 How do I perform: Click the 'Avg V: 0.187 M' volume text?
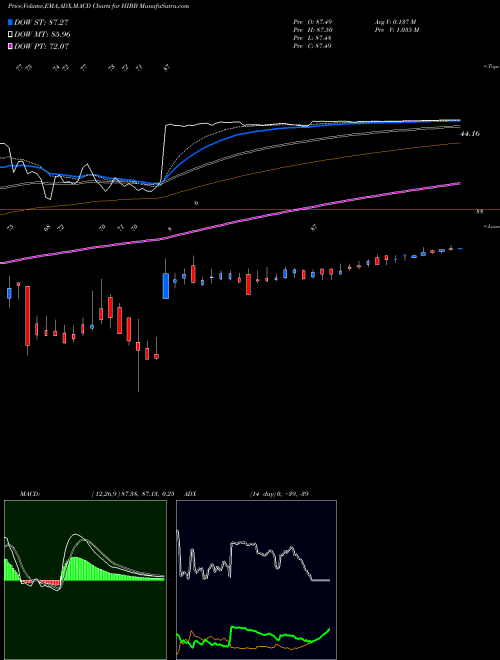(395, 22)
